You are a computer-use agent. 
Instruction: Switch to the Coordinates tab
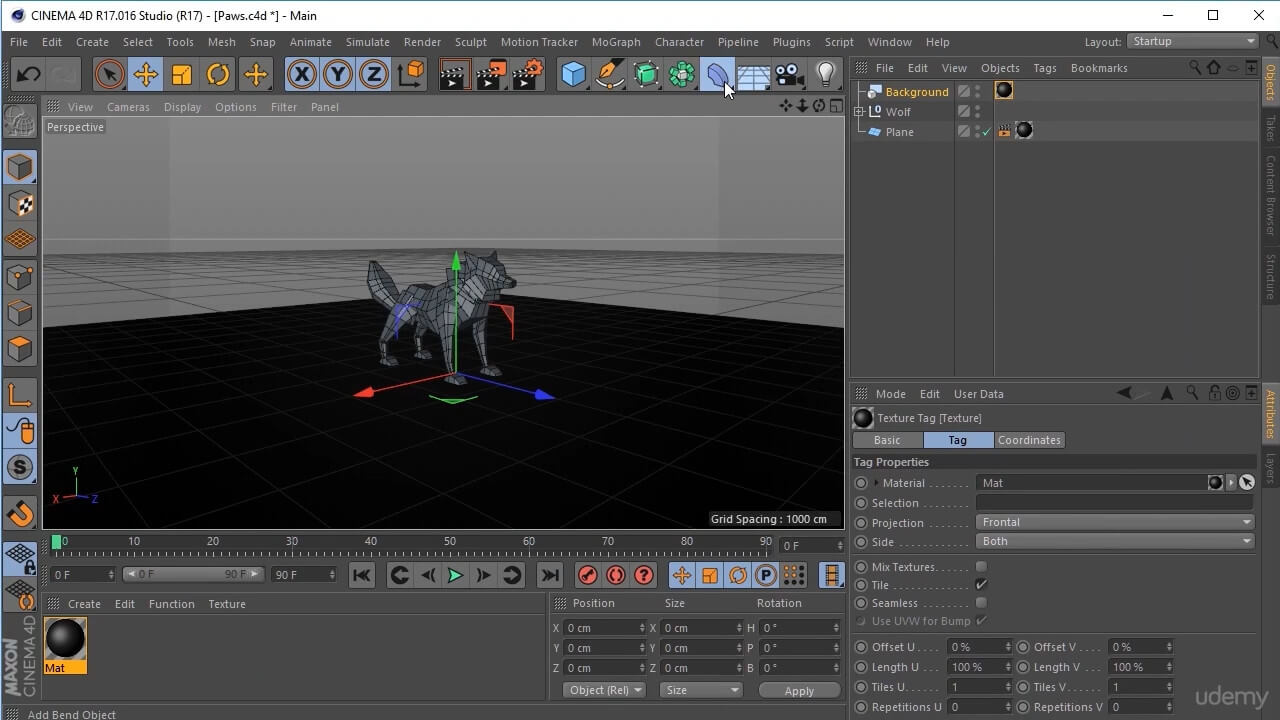(1028, 440)
